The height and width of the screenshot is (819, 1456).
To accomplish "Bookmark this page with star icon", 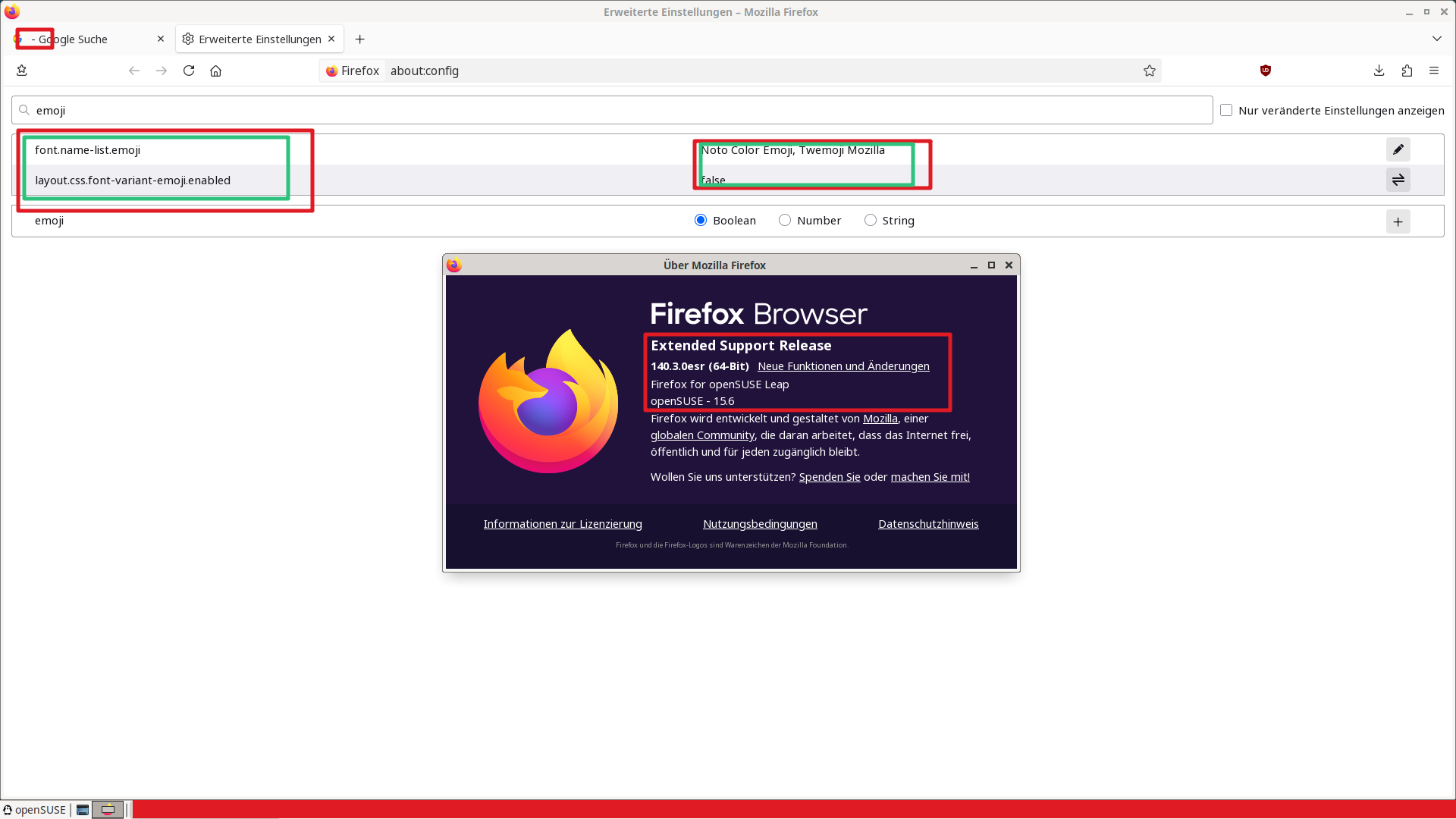I will click(1150, 71).
